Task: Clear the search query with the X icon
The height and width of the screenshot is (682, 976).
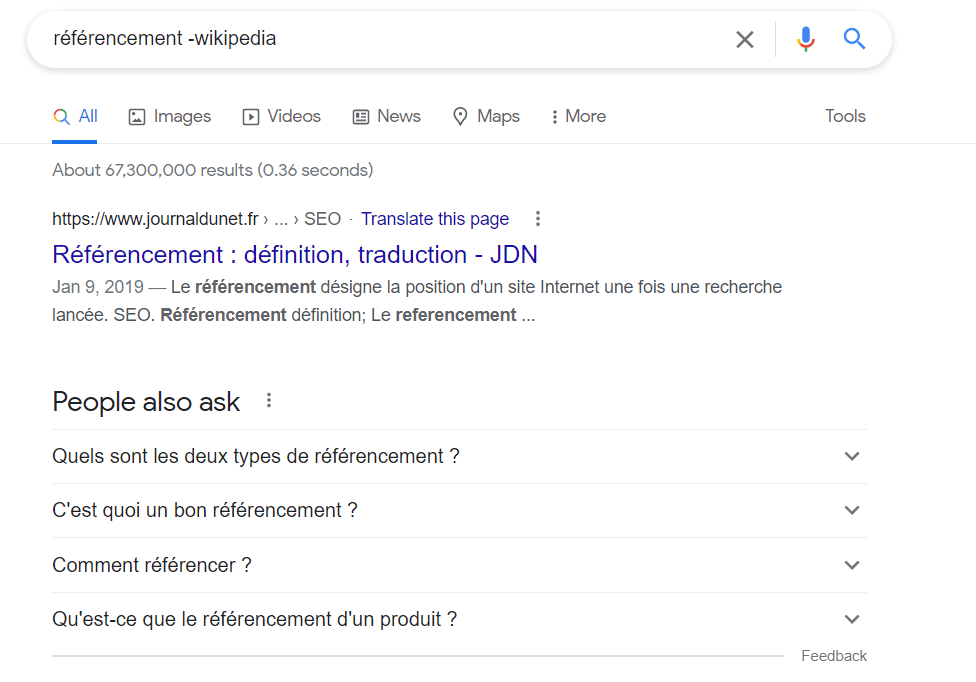Action: [745, 38]
